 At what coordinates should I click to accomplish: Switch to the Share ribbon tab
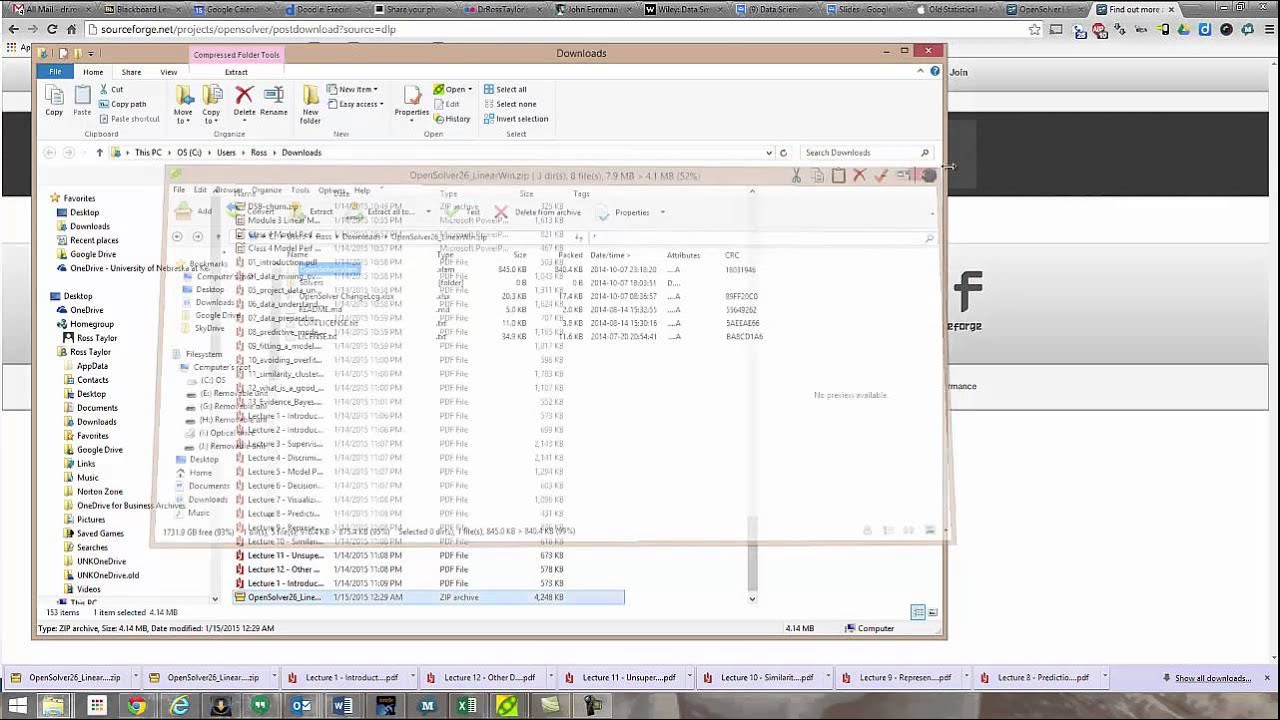[131, 72]
